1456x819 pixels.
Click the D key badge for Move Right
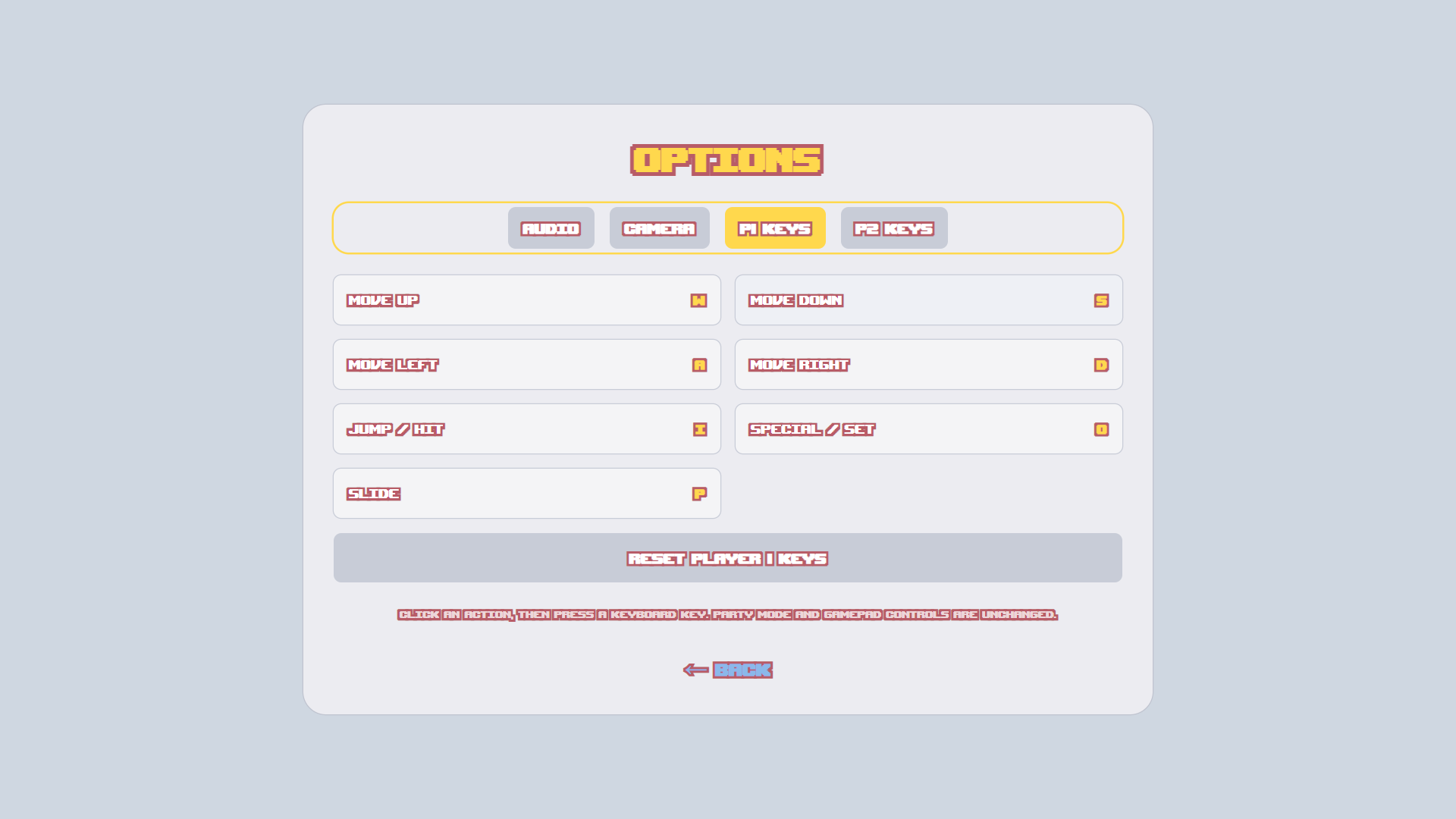1101,365
